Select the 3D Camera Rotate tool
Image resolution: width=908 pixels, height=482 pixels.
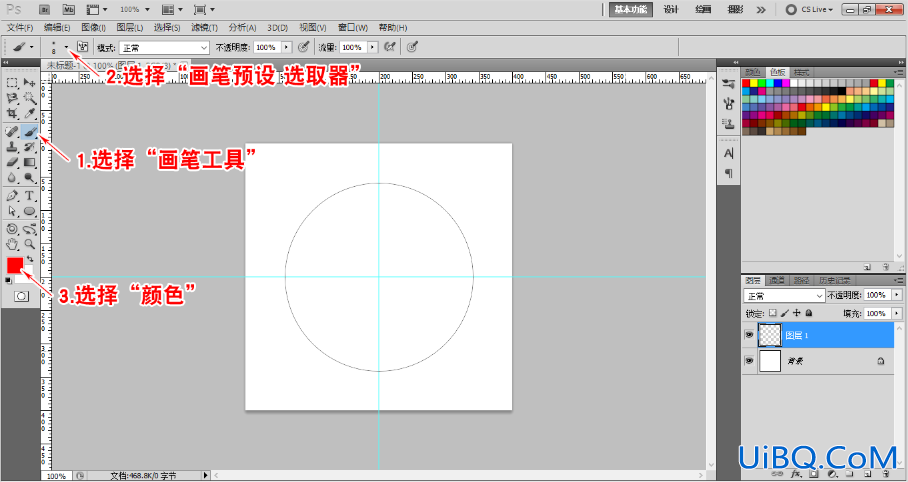(x=30, y=229)
